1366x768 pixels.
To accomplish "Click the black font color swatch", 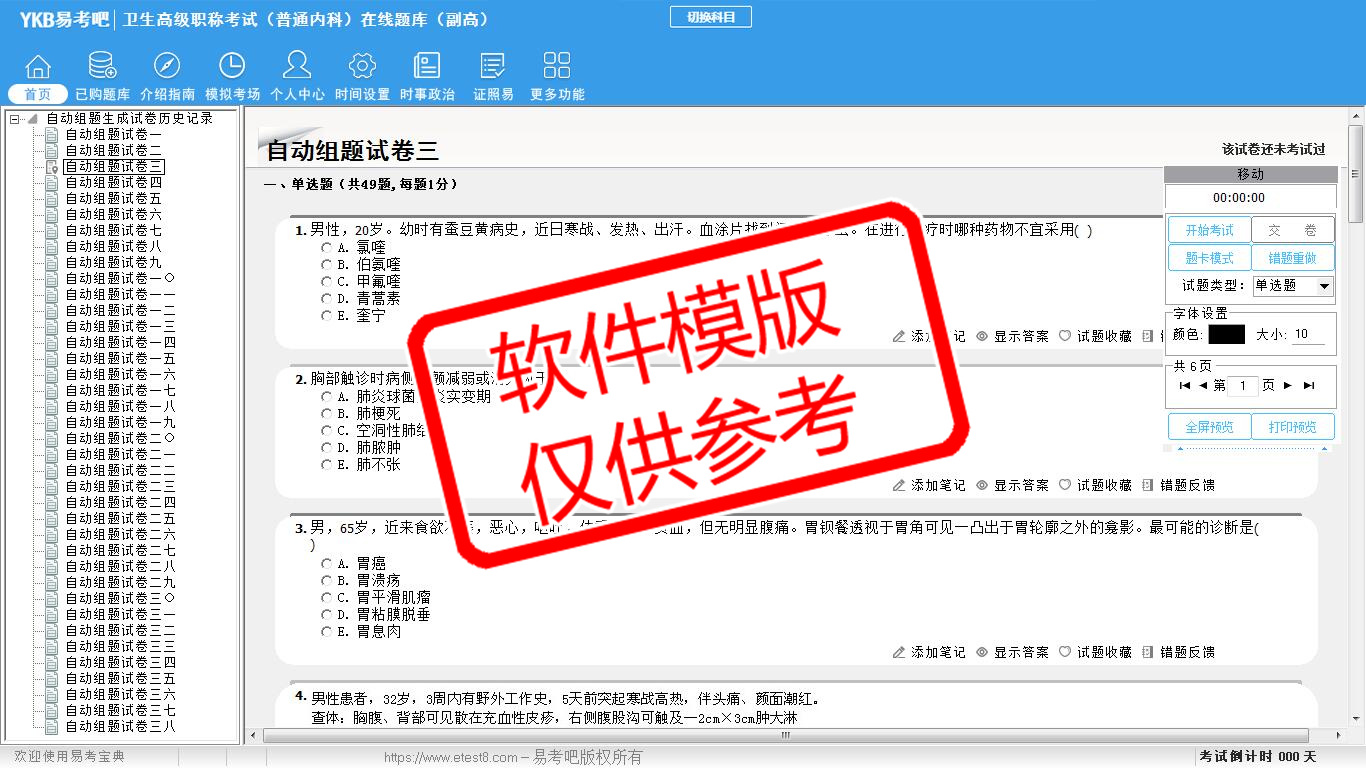I will [x=1226, y=335].
